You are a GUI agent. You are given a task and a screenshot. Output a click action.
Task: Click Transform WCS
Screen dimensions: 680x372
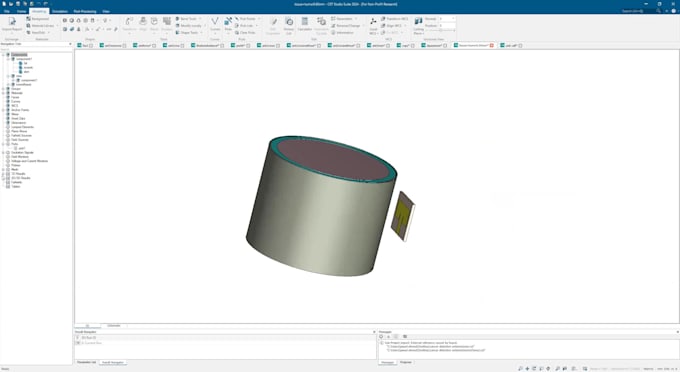coord(395,19)
